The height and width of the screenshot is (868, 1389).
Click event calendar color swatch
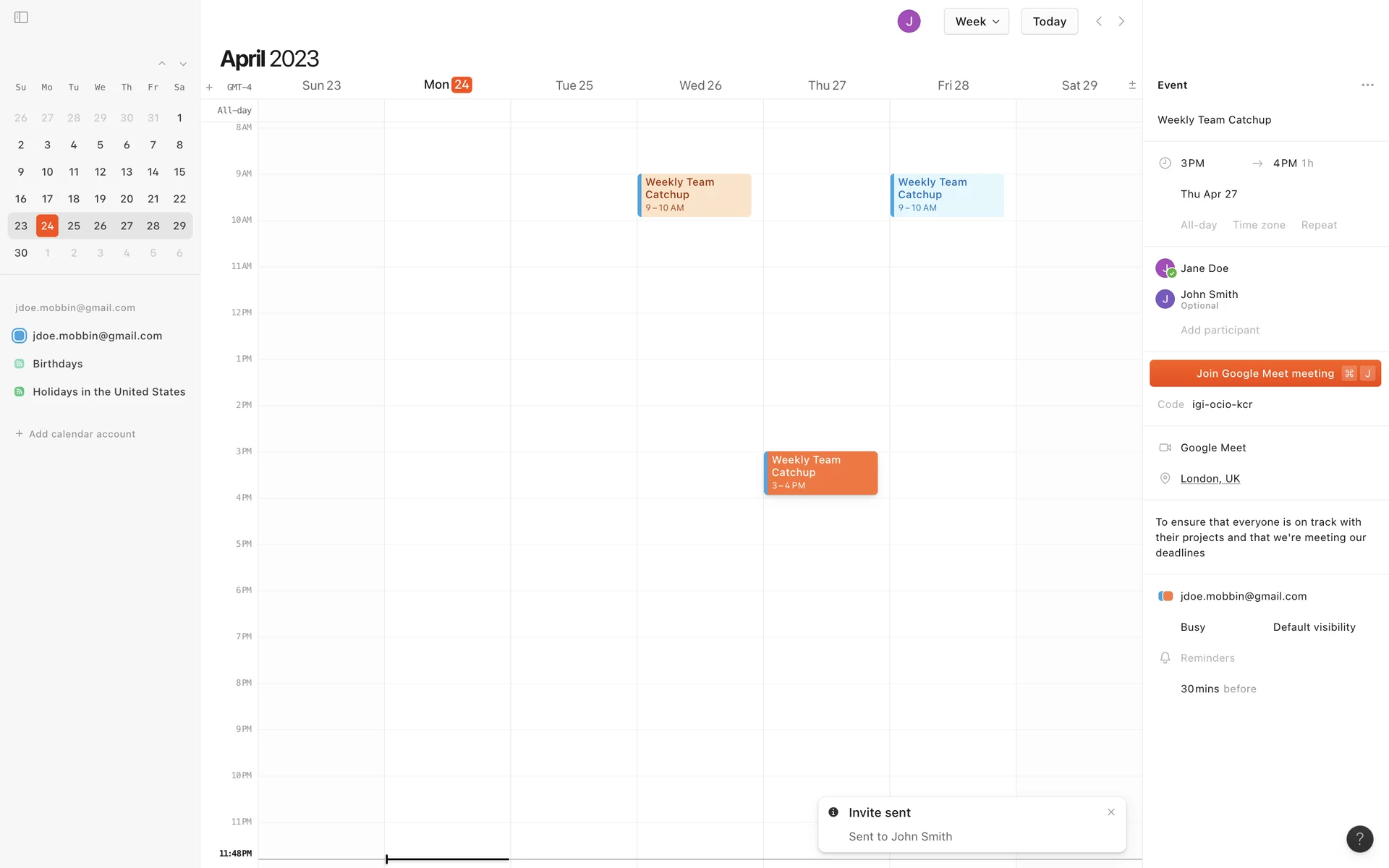[x=1165, y=596]
